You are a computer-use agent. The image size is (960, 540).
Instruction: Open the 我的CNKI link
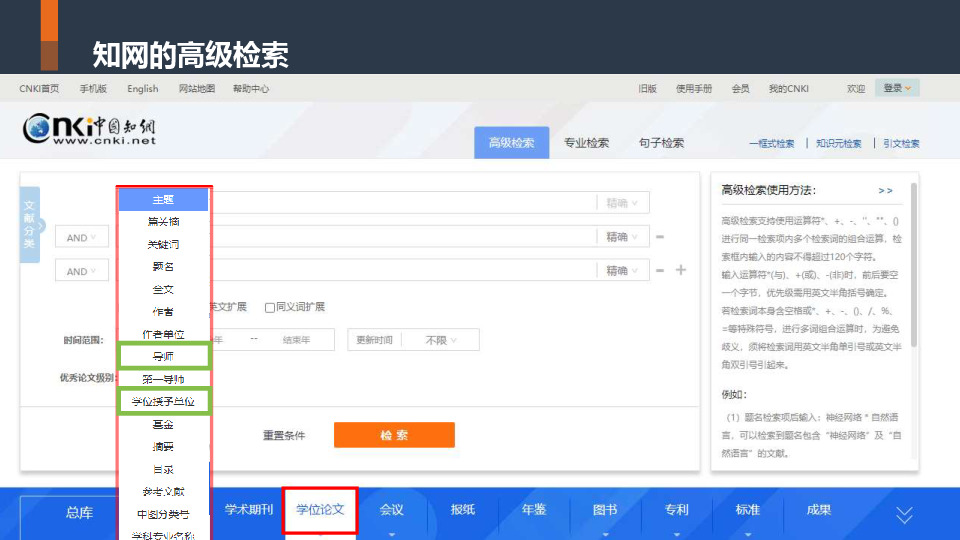pyautogui.click(x=789, y=89)
